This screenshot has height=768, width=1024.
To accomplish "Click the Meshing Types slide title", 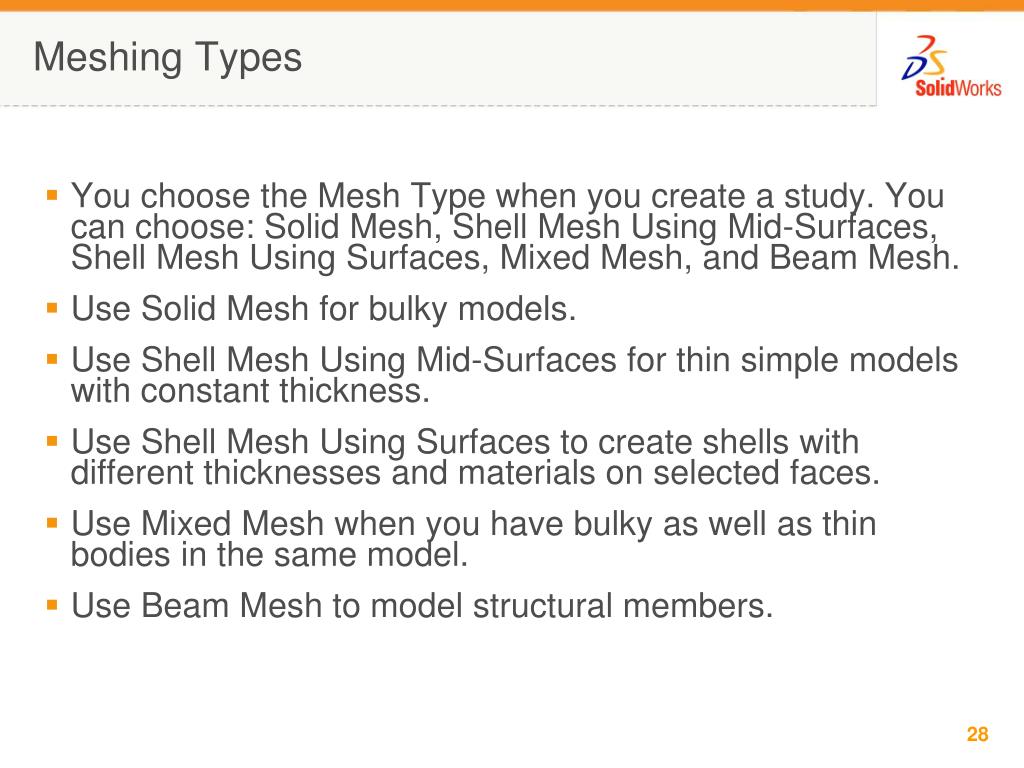I will (x=168, y=57).
